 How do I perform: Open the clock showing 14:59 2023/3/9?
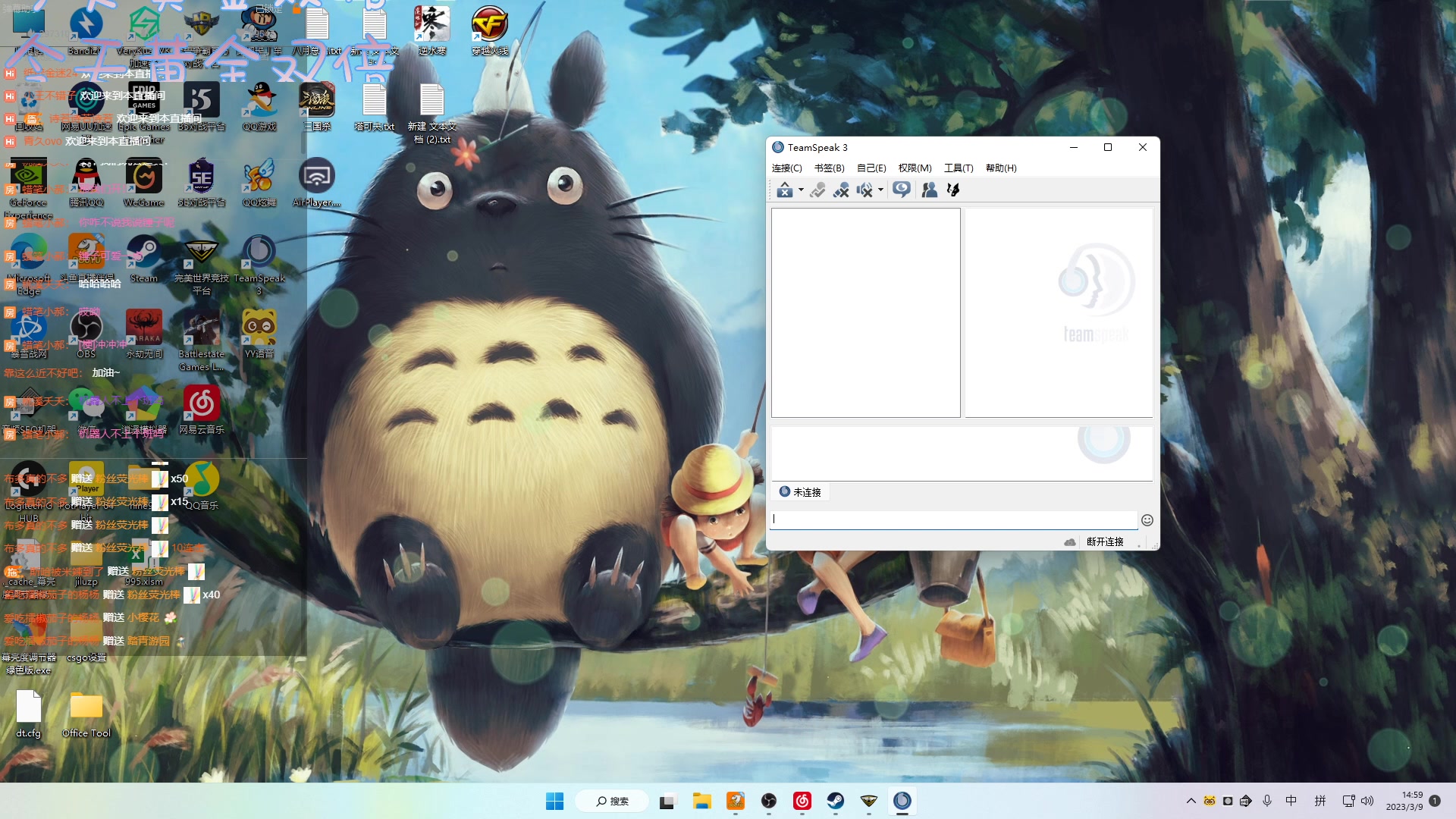tap(1404, 801)
